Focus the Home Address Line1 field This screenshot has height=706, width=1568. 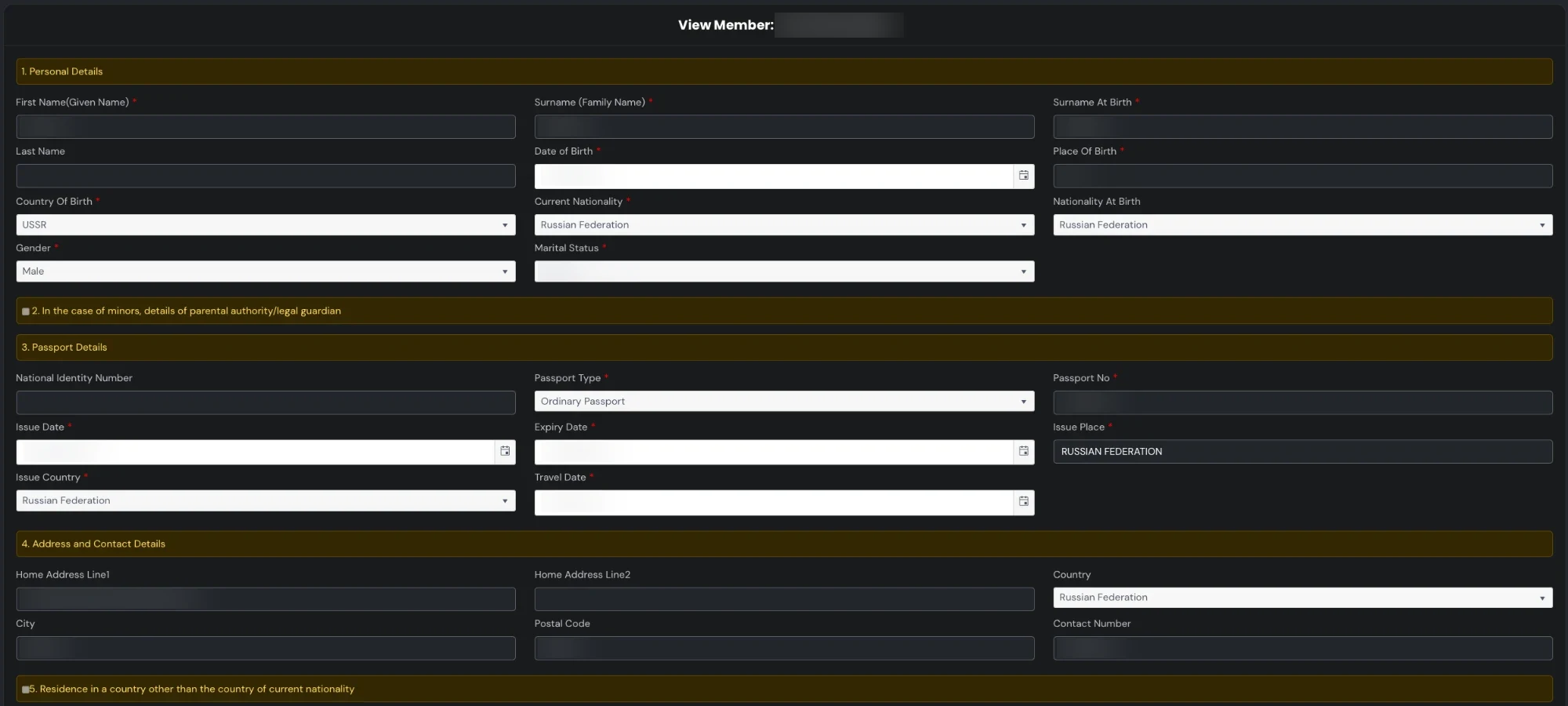point(266,599)
